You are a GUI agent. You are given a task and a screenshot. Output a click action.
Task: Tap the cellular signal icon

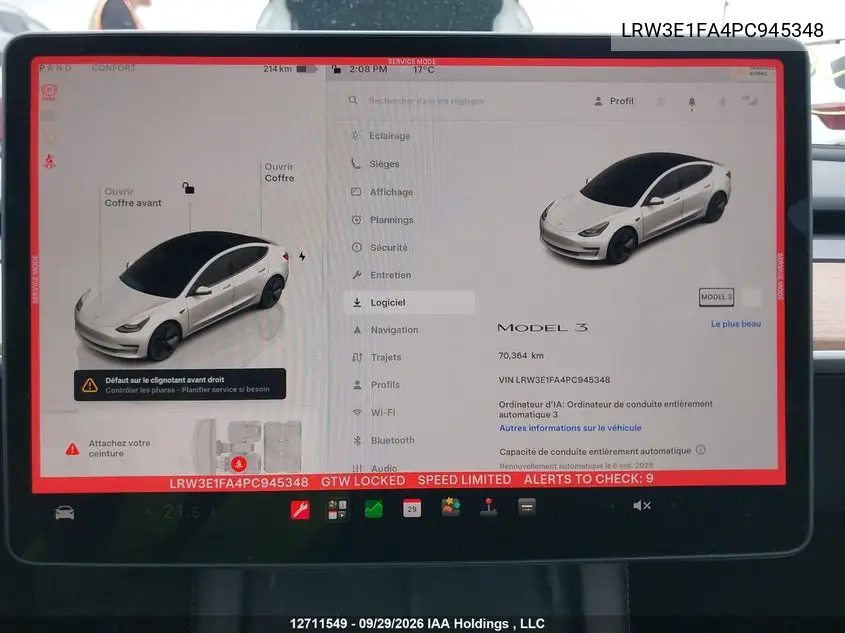[x=751, y=101]
